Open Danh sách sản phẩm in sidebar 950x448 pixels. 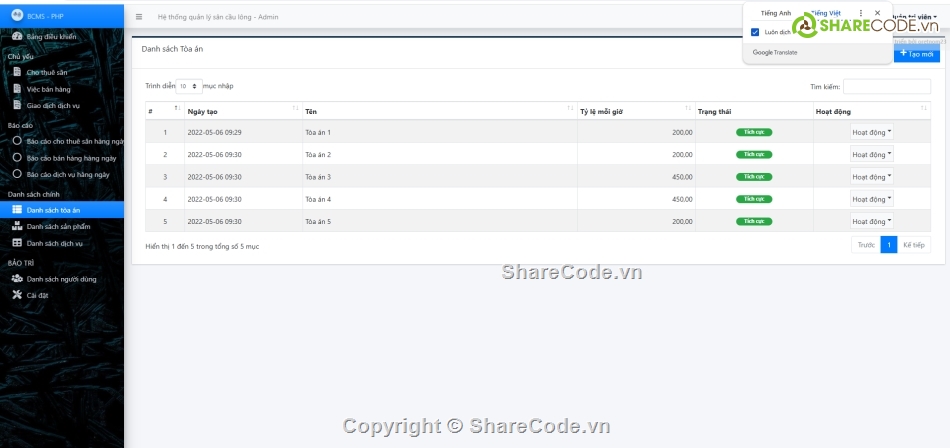tap(65, 227)
